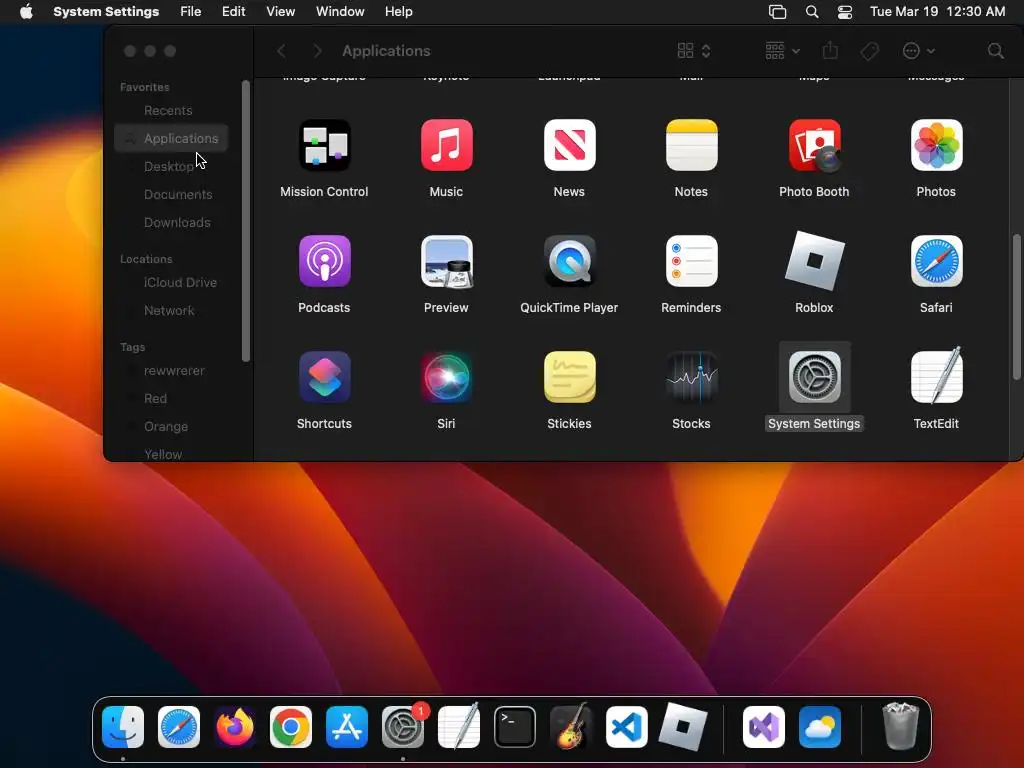
Task: Click the Edit Tags button in toolbar
Action: click(x=870, y=51)
